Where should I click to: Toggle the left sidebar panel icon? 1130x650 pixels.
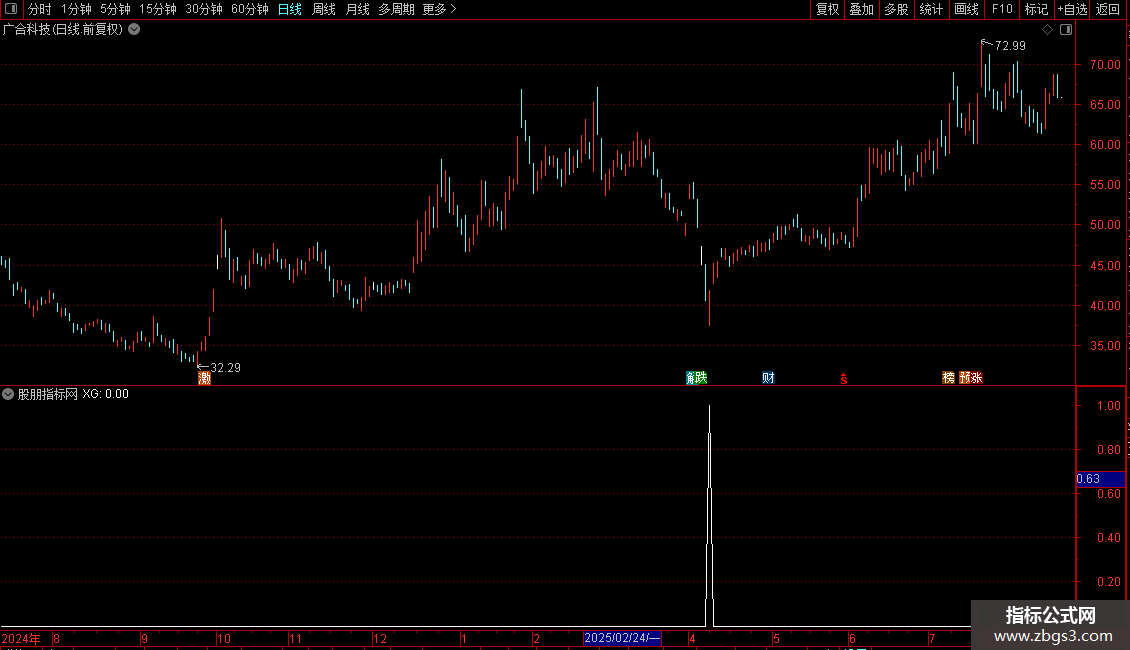pyautogui.click(x=11, y=9)
